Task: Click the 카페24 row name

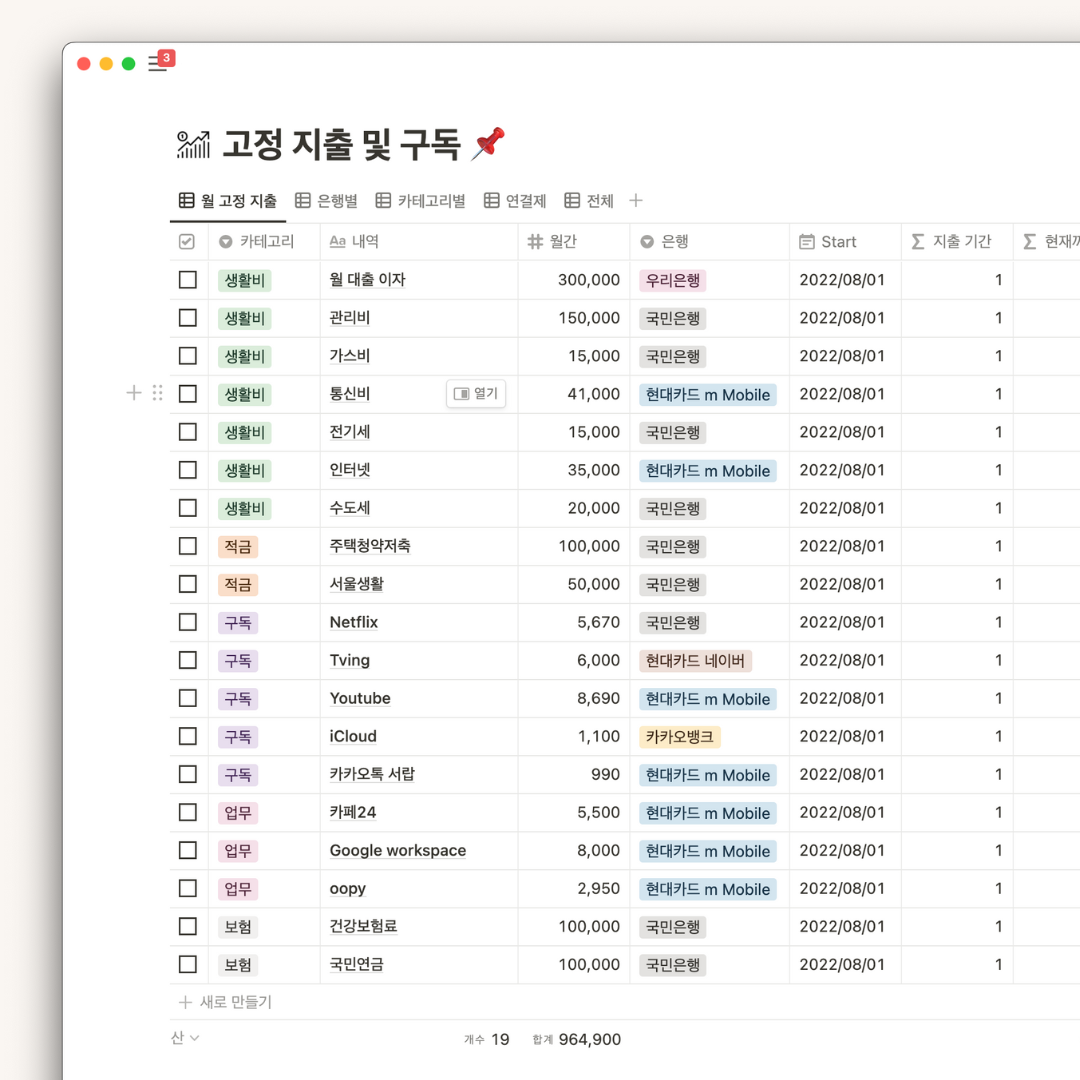Action: pyautogui.click(x=353, y=813)
